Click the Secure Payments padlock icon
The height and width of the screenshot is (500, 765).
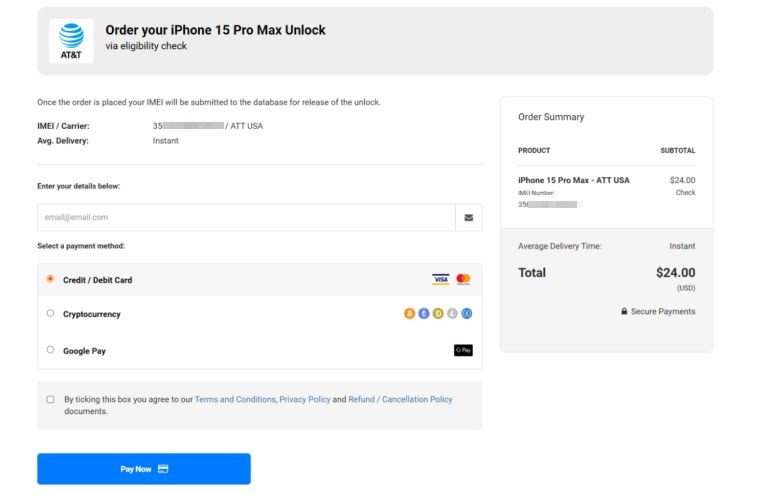(624, 312)
